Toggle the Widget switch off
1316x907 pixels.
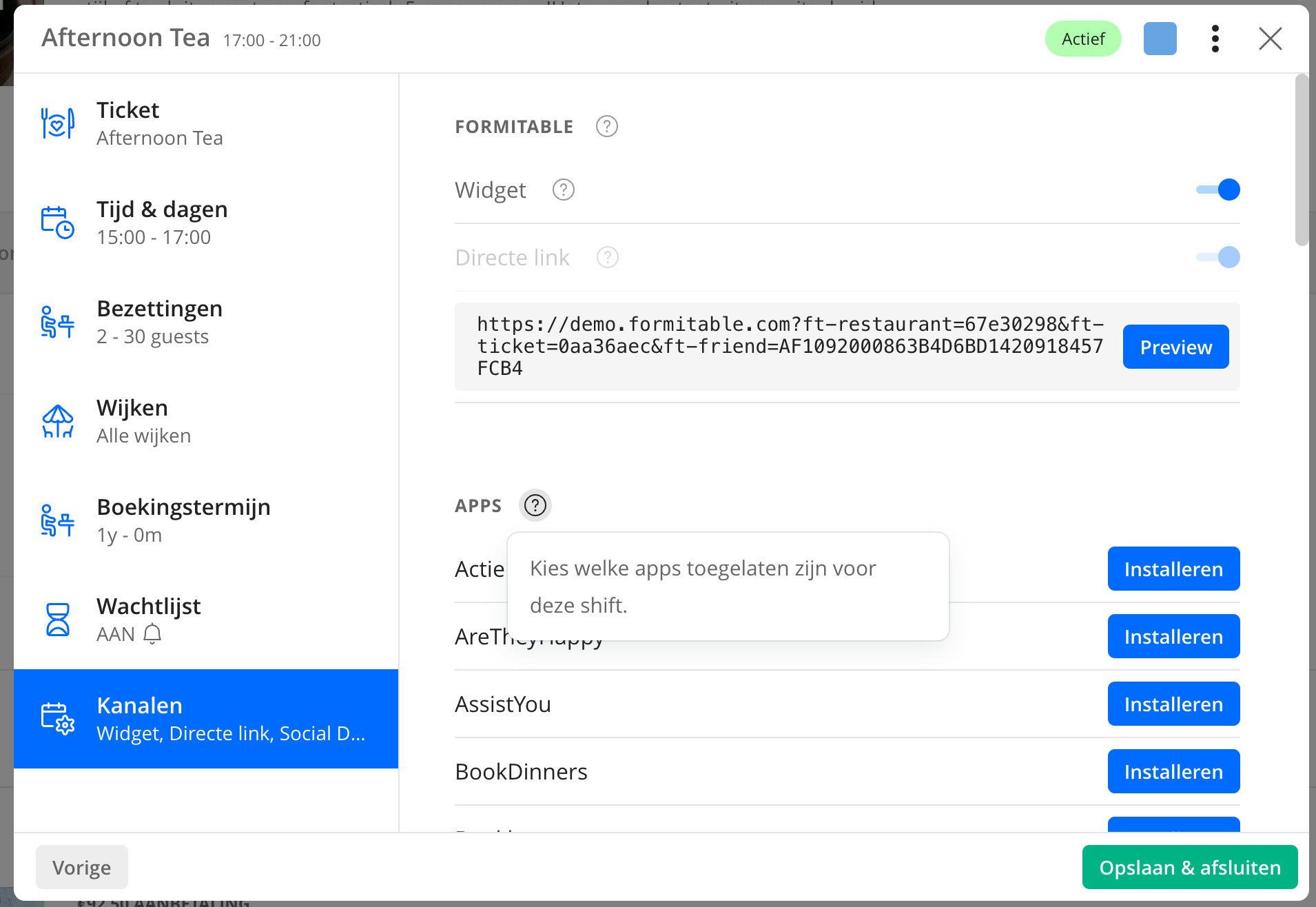click(1218, 190)
